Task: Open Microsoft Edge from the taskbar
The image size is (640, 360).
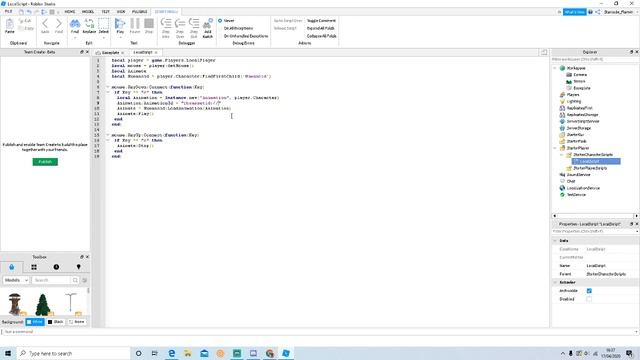Action: [171, 353]
